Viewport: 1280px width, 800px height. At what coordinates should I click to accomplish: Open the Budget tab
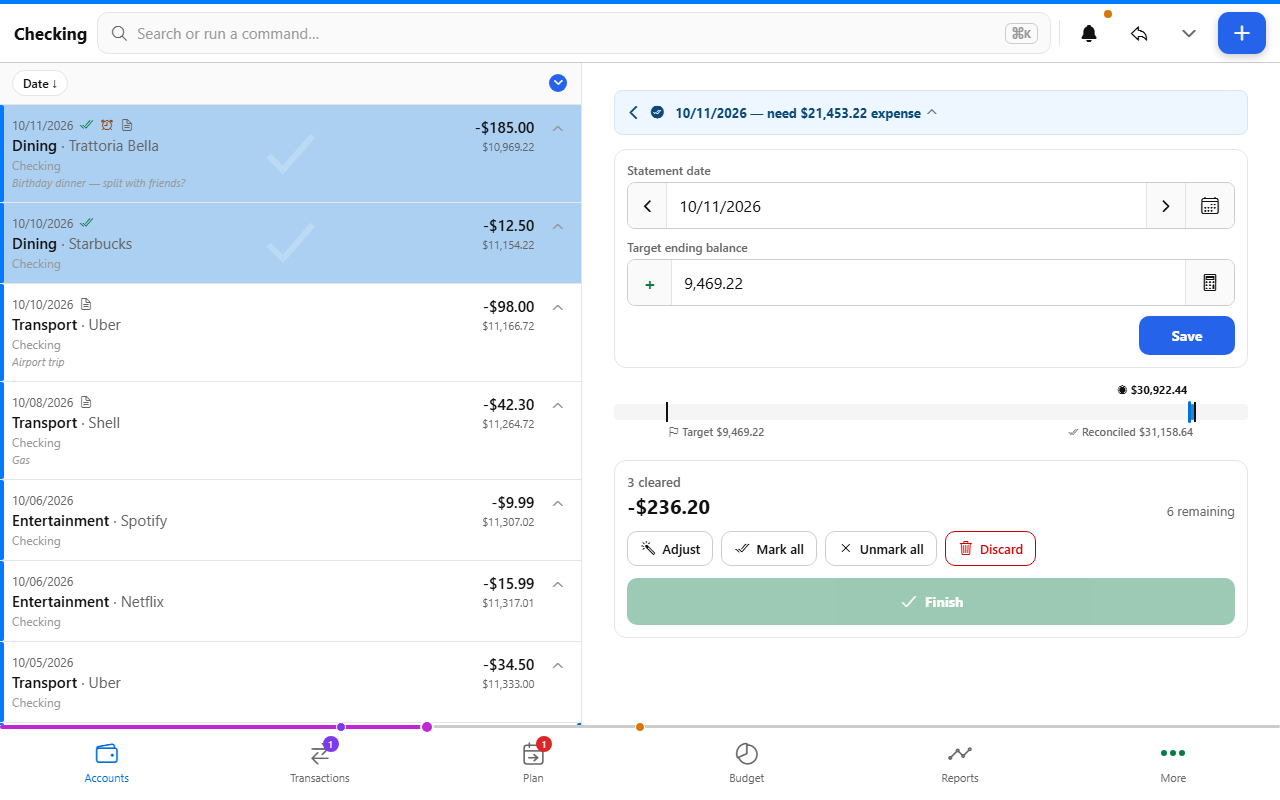click(747, 763)
